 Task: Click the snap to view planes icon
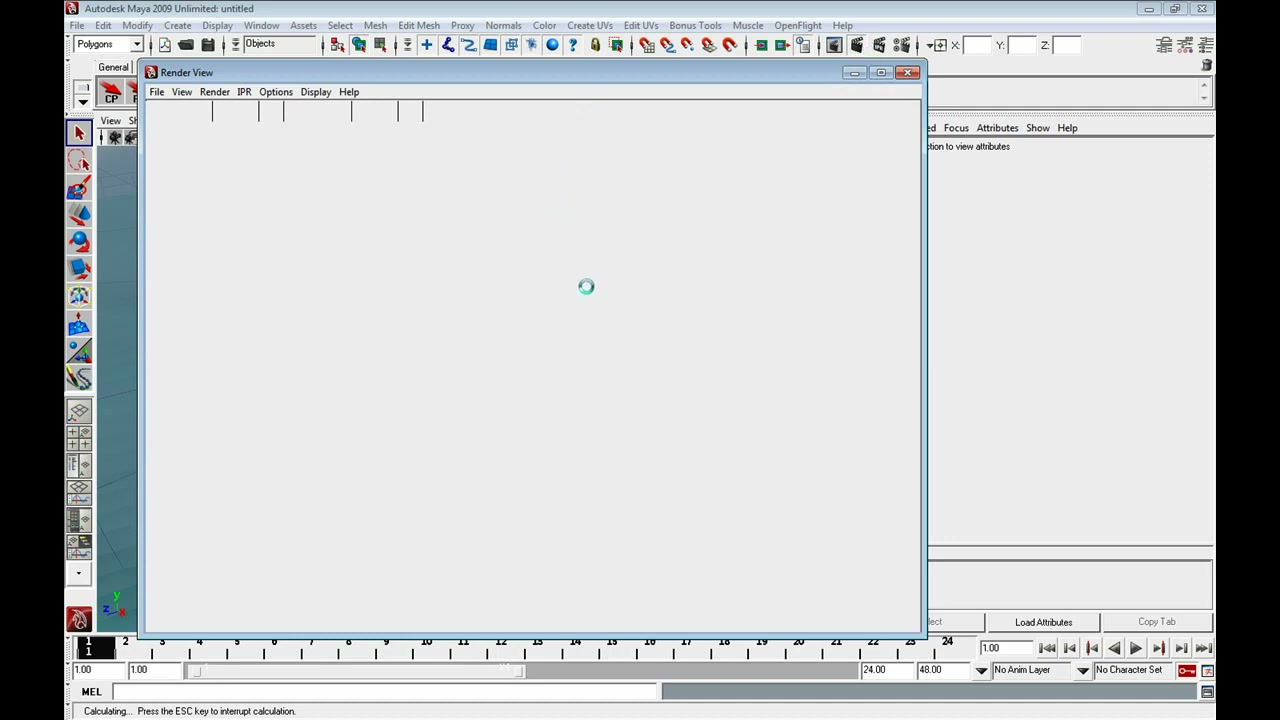tap(709, 45)
